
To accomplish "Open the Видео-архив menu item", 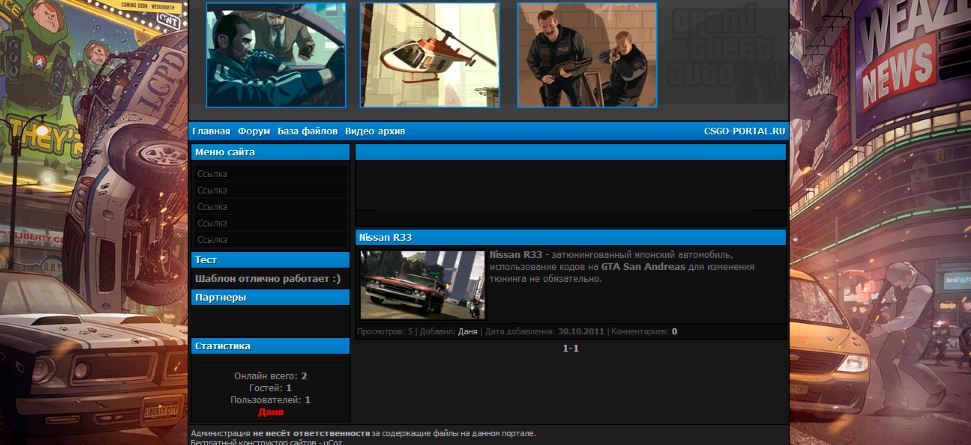I will (x=375, y=131).
